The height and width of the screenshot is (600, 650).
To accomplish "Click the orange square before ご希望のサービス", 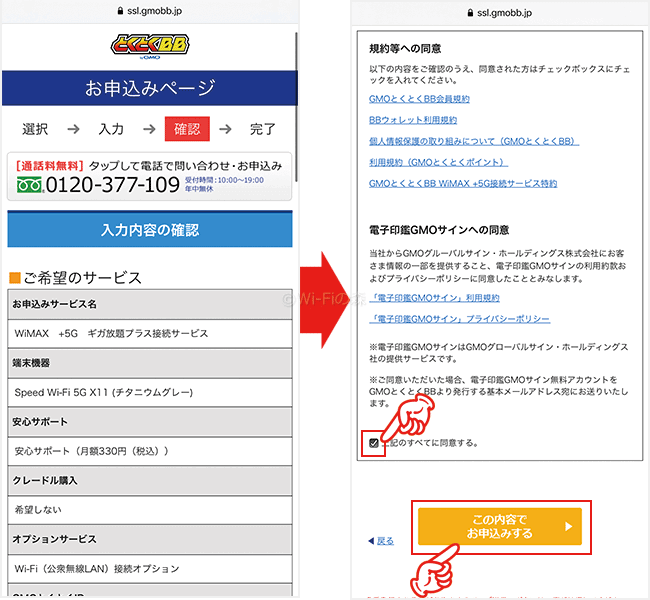I will tap(15, 278).
